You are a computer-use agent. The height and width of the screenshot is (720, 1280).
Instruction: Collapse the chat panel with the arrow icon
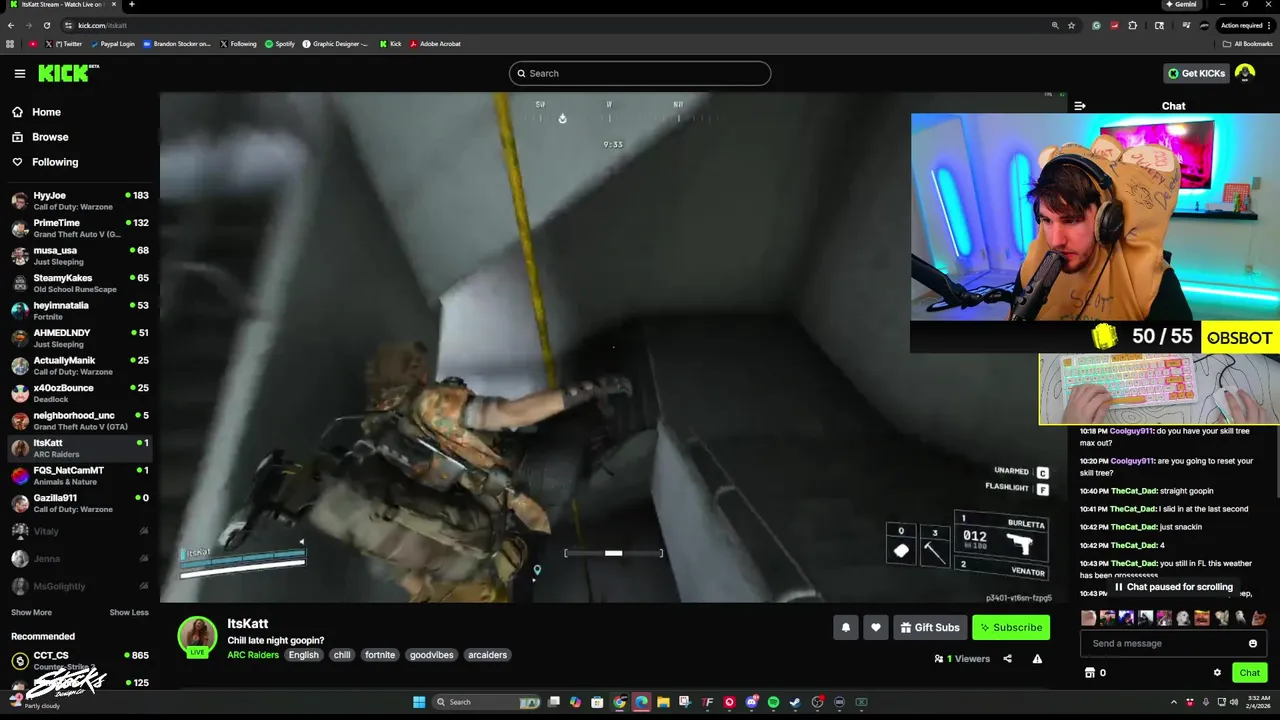pyautogui.click(x=1080, y=105)
